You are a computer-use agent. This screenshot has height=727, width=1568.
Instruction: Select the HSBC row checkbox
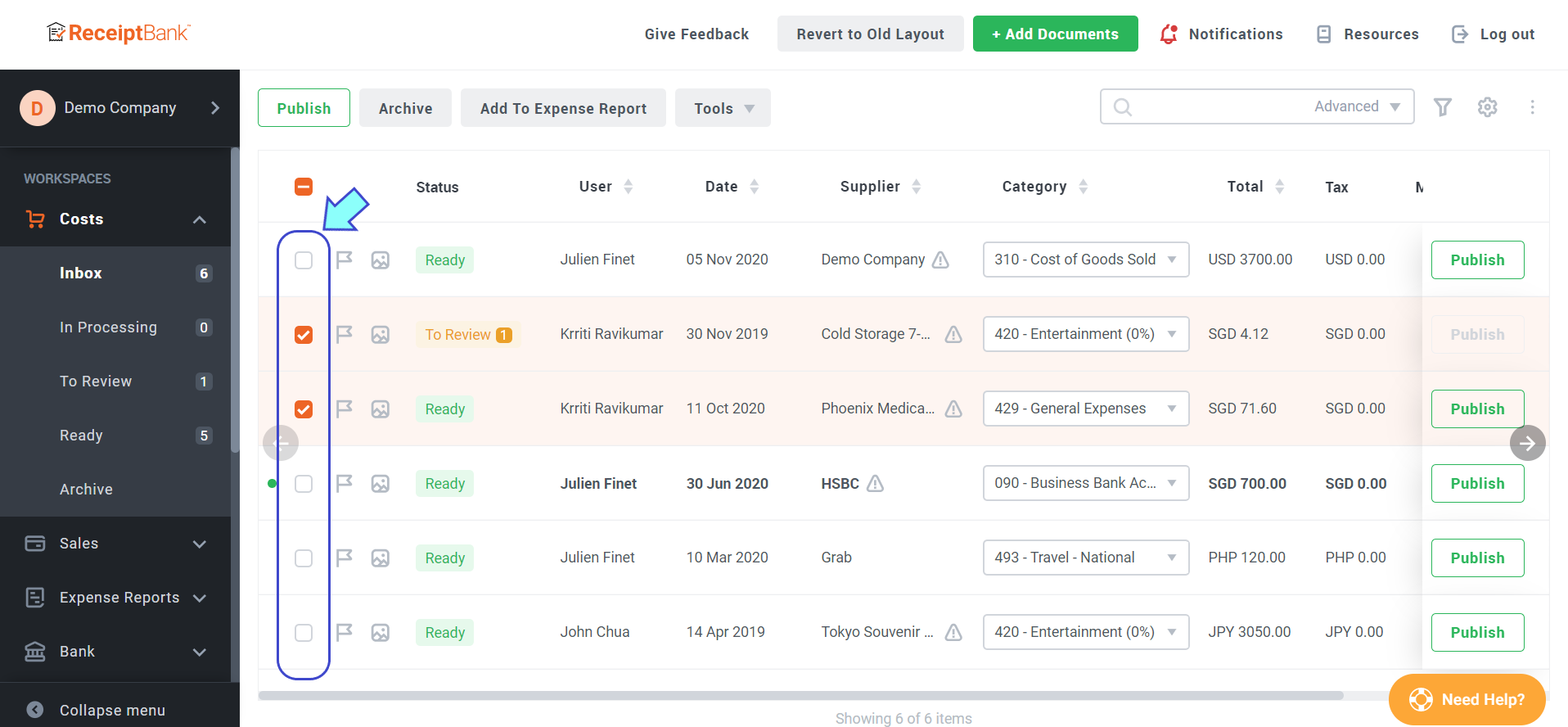(x=304, y=484)
